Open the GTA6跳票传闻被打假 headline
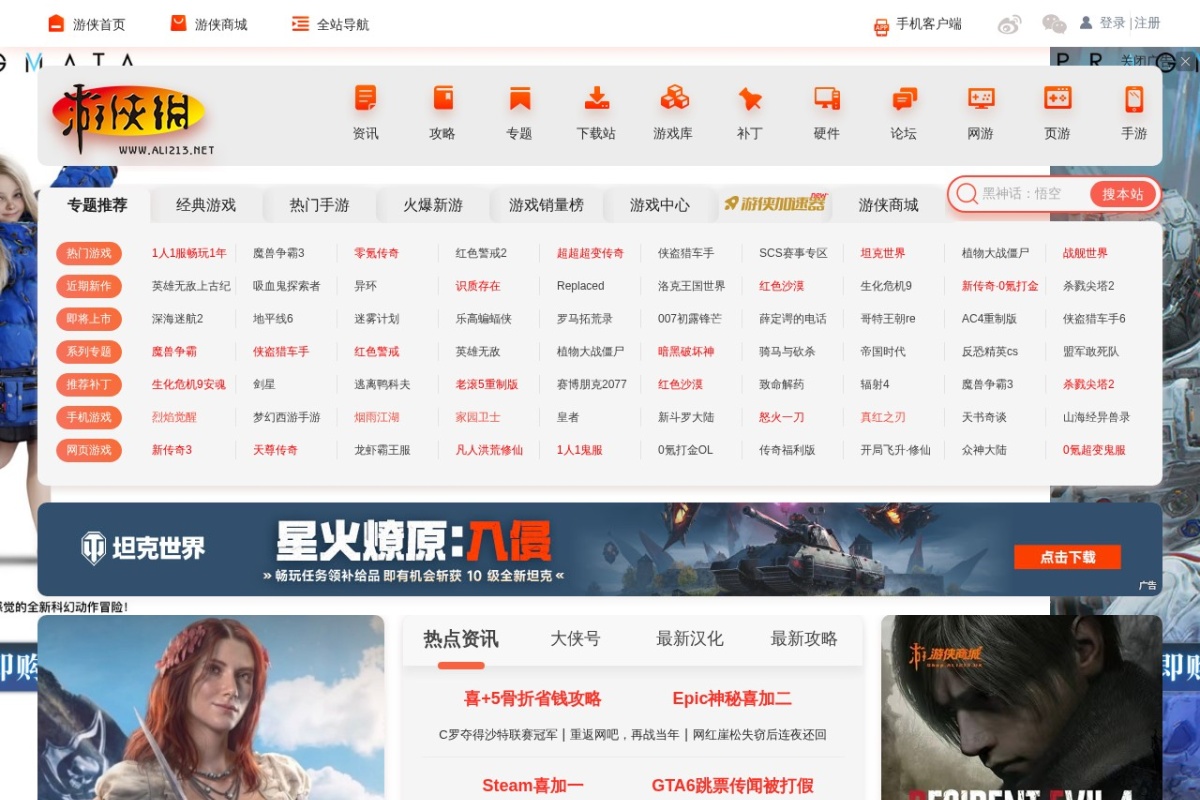The image size is (1200, 800). coord(732,786)
